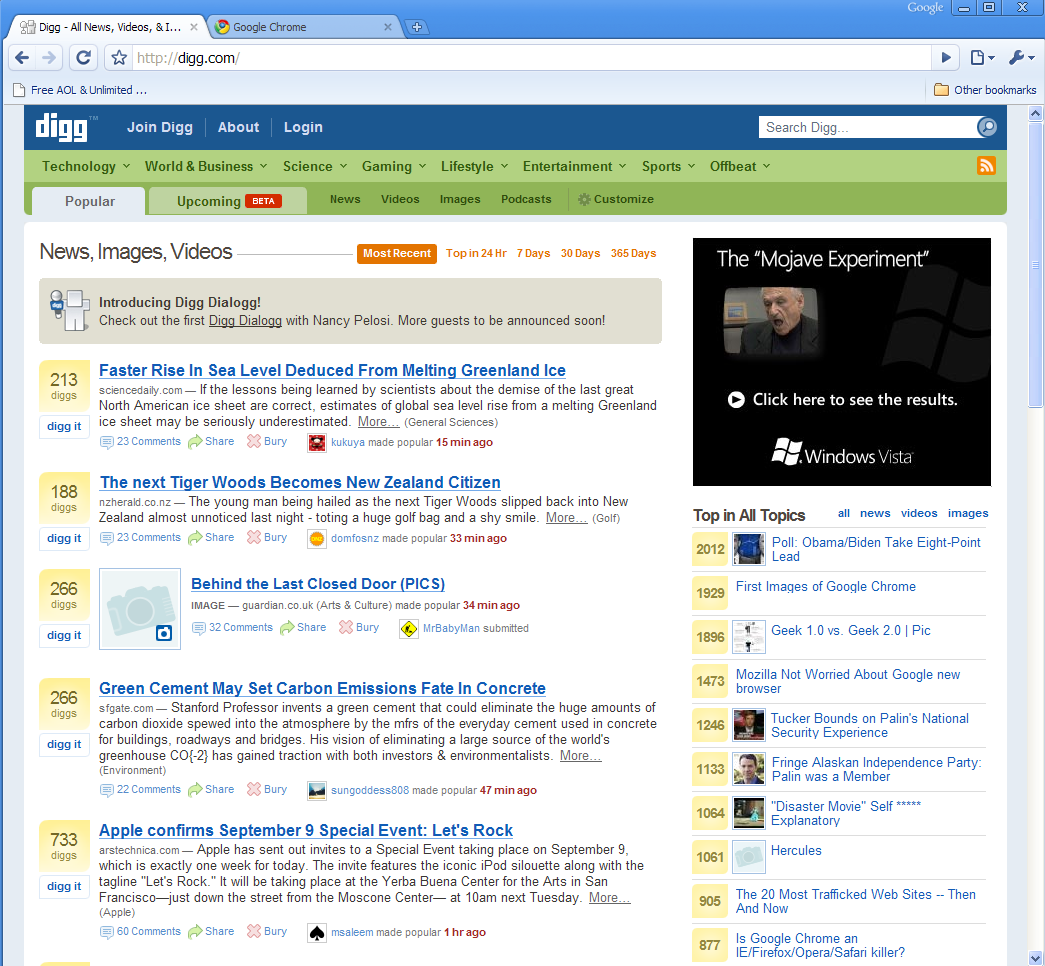Select the 7 Days filter

coord(533,253)
